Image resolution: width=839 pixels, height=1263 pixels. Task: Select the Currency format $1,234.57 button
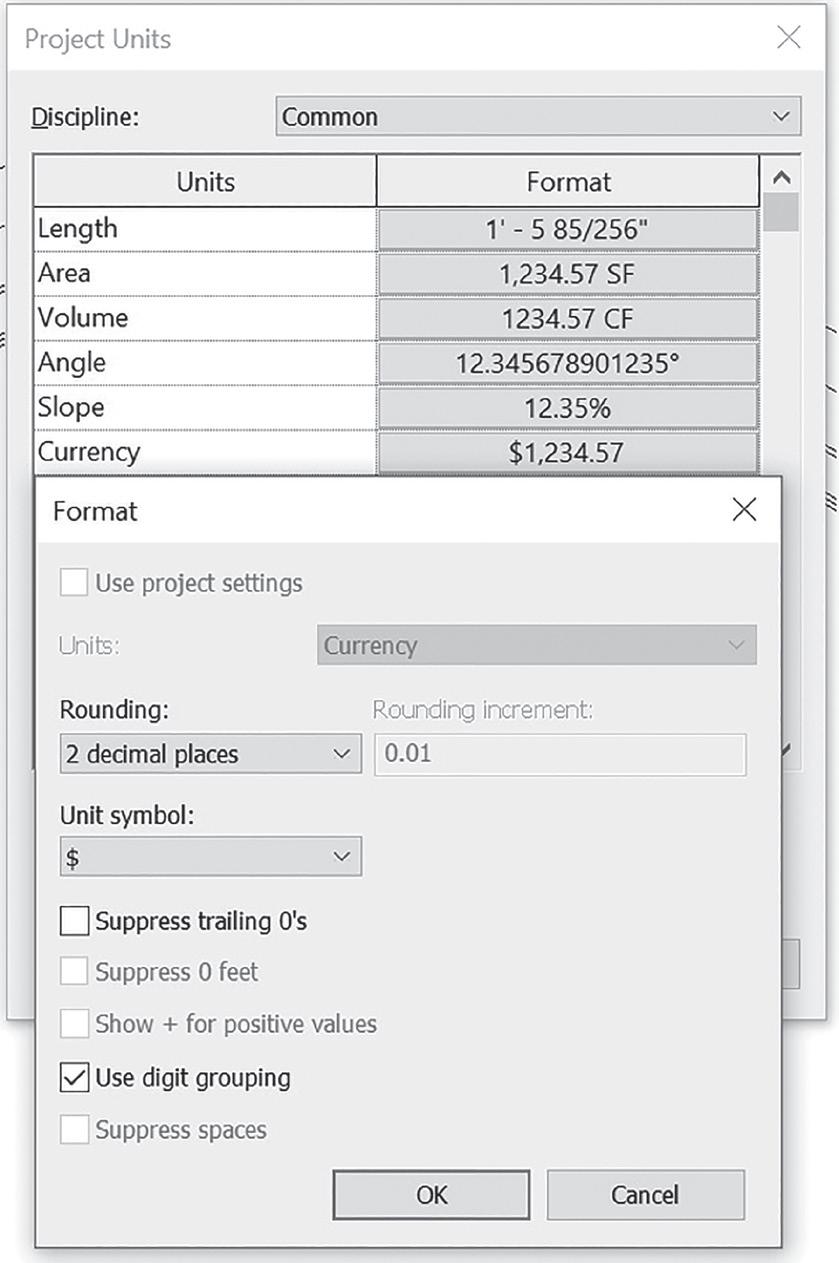coord(568,452)
